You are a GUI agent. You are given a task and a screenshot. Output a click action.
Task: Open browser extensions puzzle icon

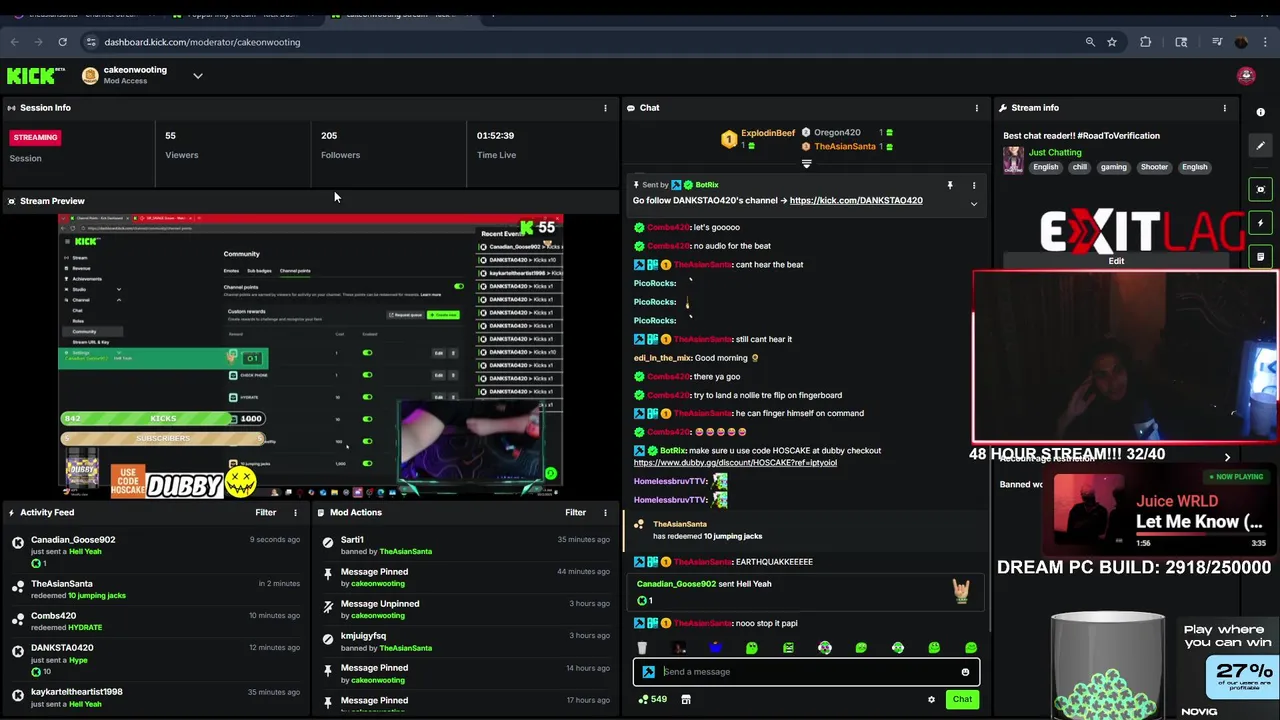1145,42
